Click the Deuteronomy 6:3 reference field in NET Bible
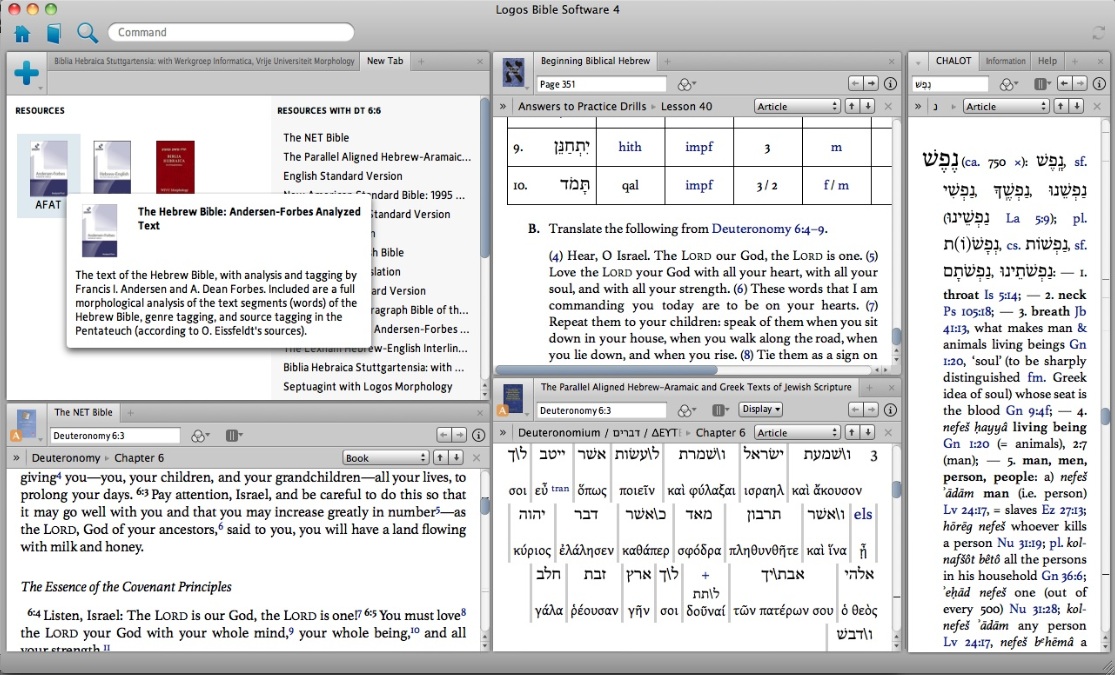 [114, 436]
